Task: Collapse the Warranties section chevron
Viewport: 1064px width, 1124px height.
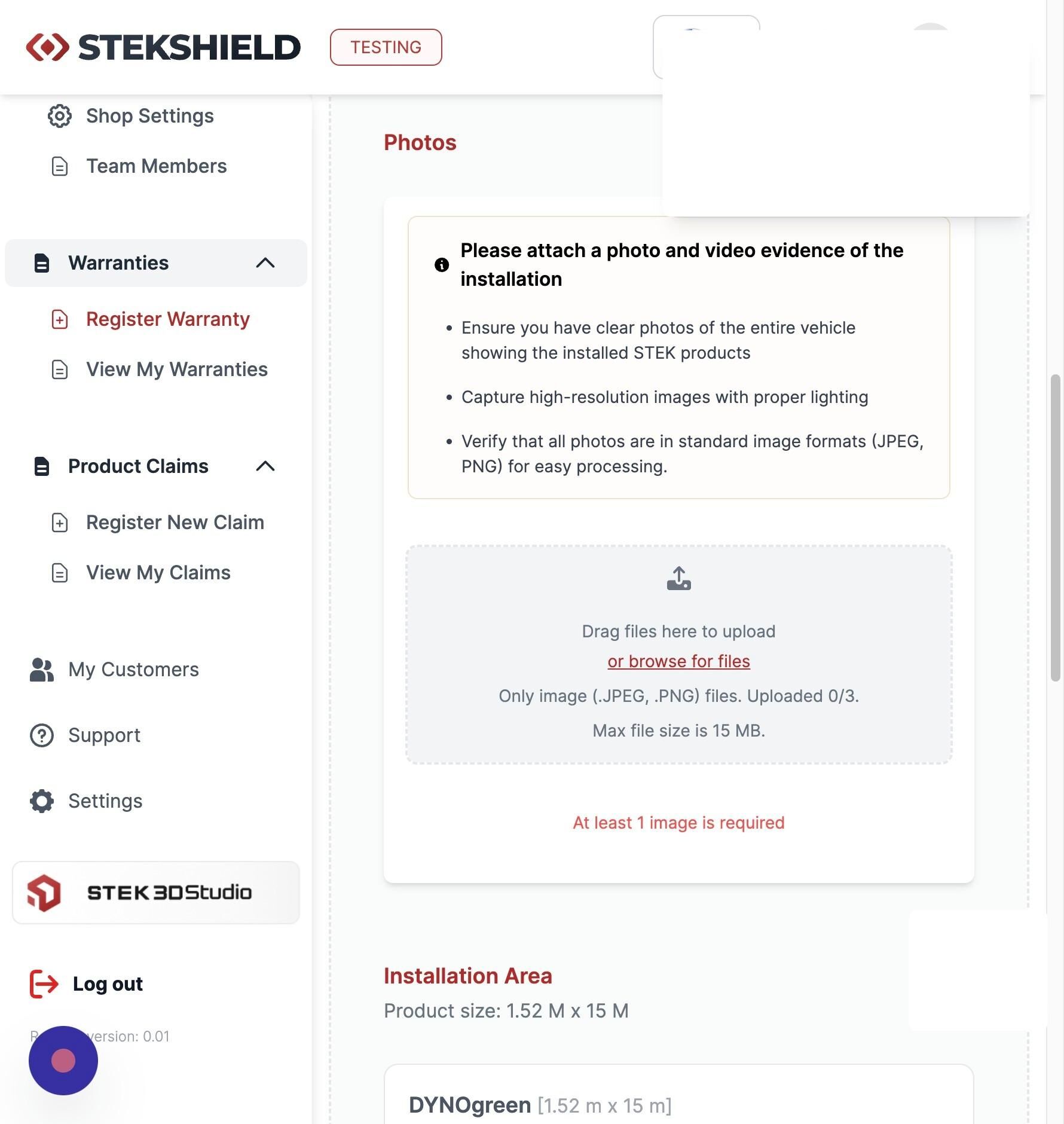Action: pos(265,263)
